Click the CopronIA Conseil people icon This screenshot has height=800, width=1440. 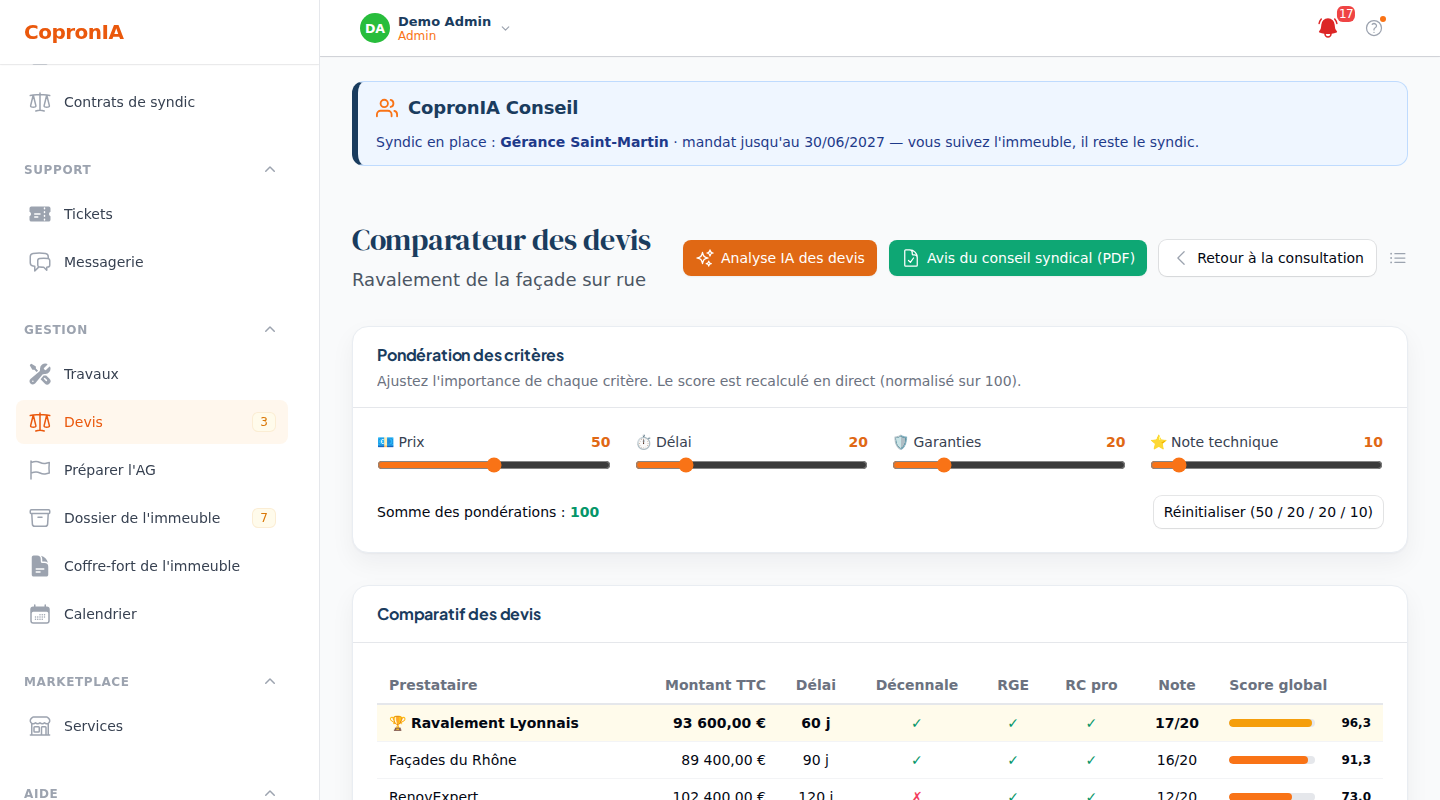click(x=387, y=108)
